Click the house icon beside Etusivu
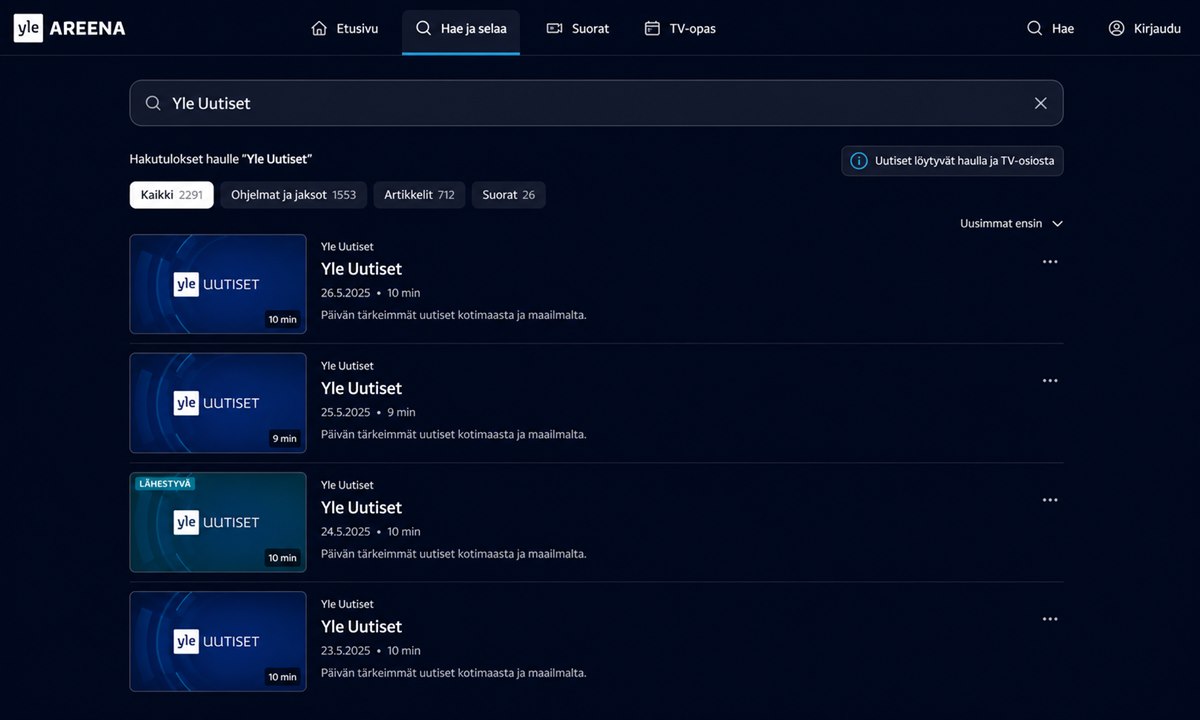This screenshot has height=720, width=1200. [319, 28]
